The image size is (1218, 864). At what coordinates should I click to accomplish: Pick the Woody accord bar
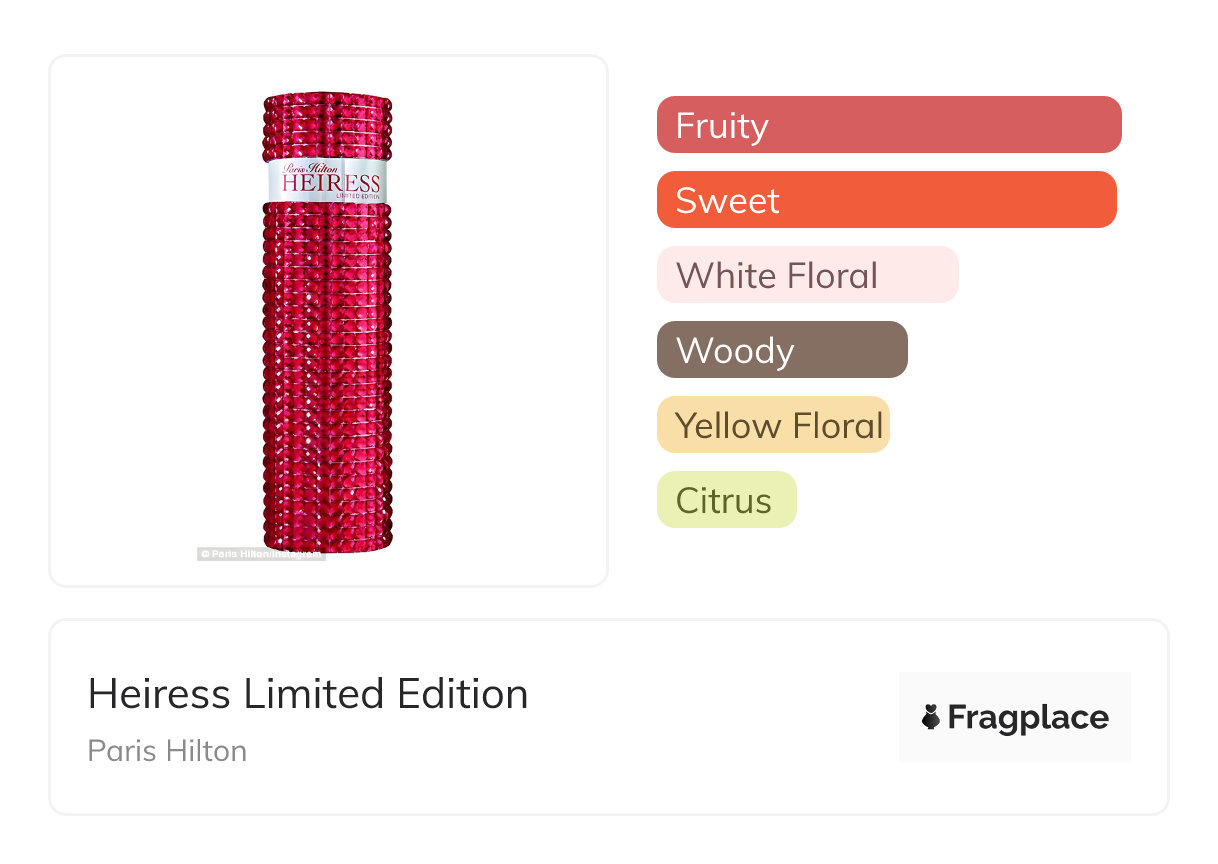click(782, 350)
